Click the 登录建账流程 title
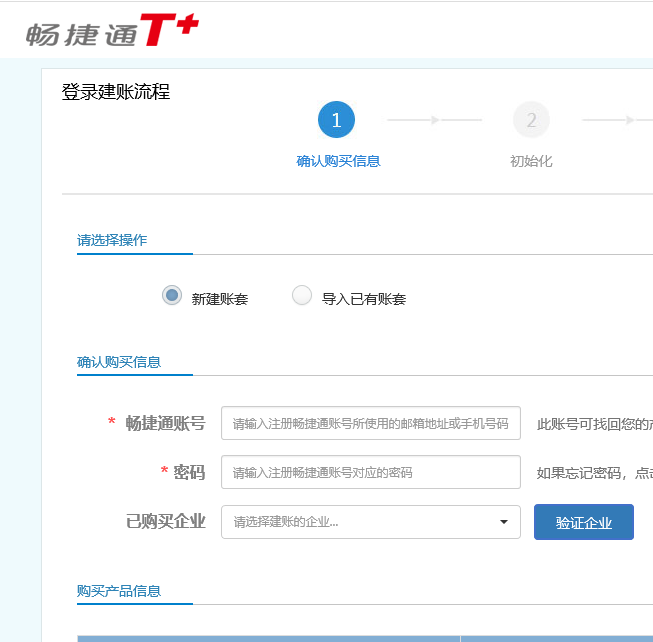This screenshot has width=653, height=642. (x=116, y=92)
